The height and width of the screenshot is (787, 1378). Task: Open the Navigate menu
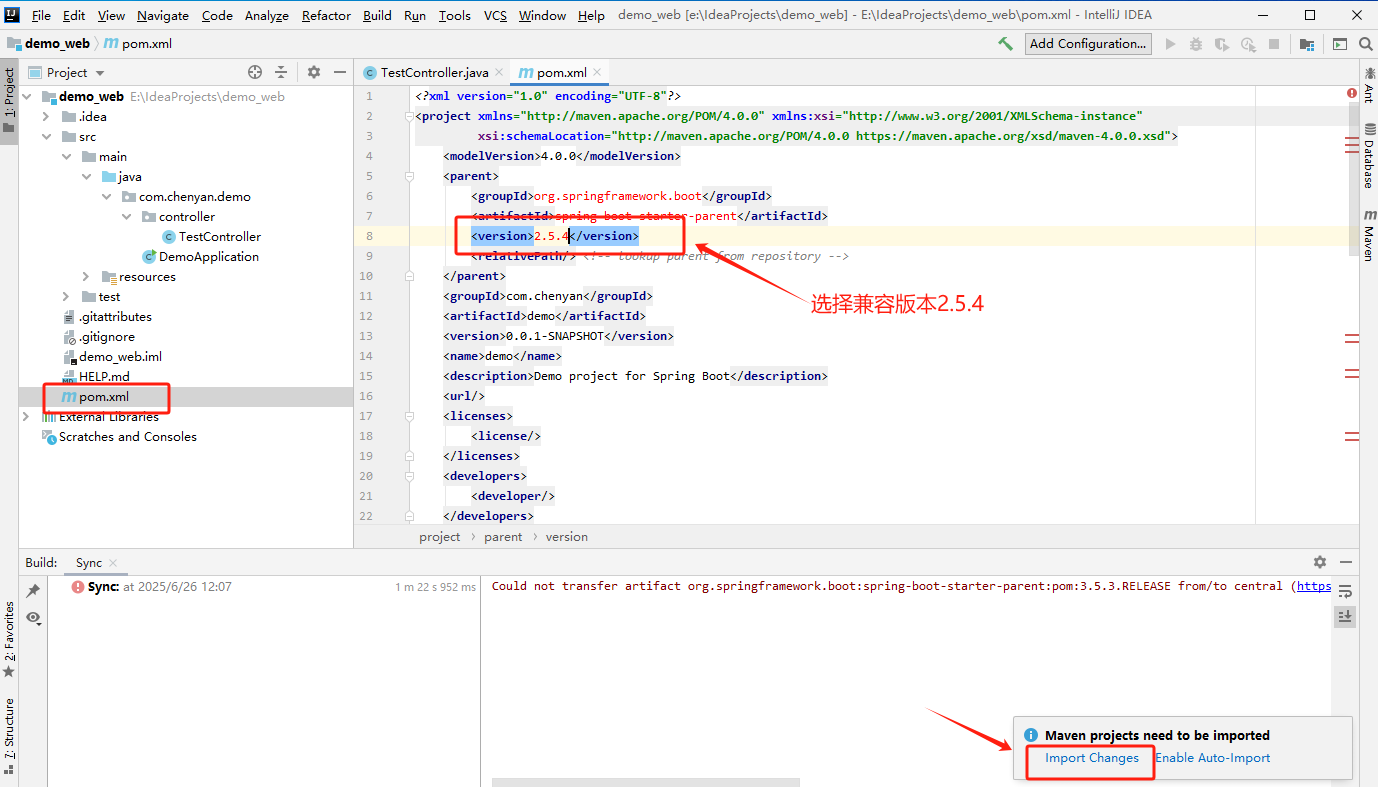tap(163, 15)
